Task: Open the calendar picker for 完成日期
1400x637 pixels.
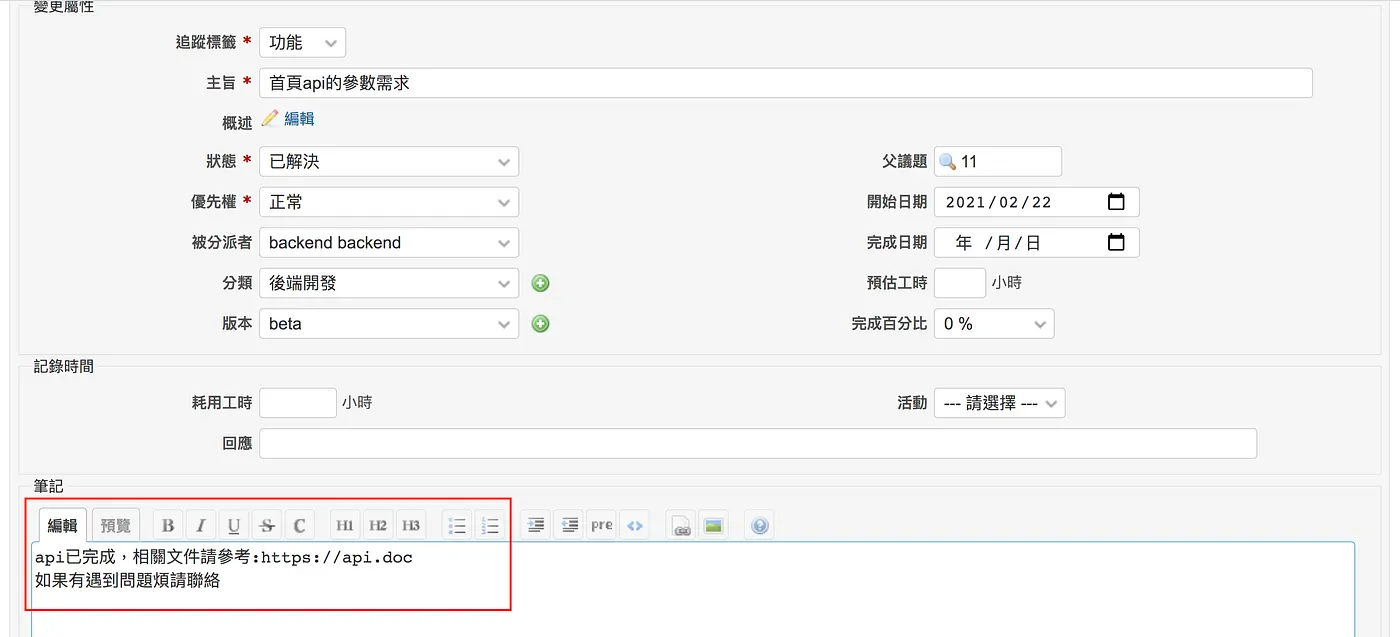Action: click(x=1117, y=242)
